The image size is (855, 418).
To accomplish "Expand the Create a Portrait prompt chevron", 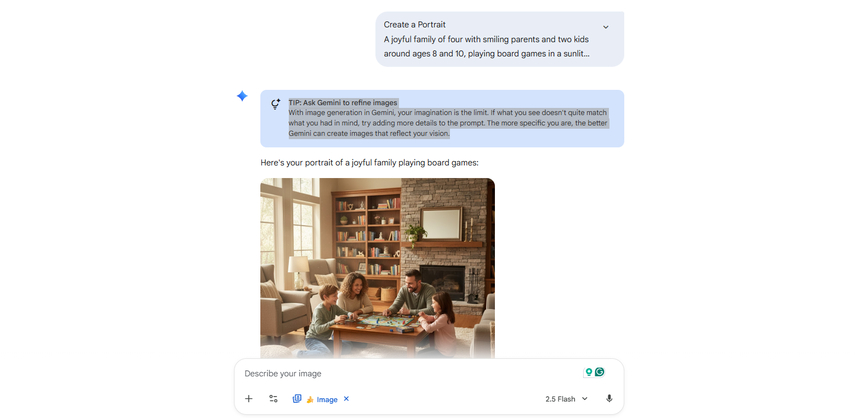I will (x=605, y=27).
